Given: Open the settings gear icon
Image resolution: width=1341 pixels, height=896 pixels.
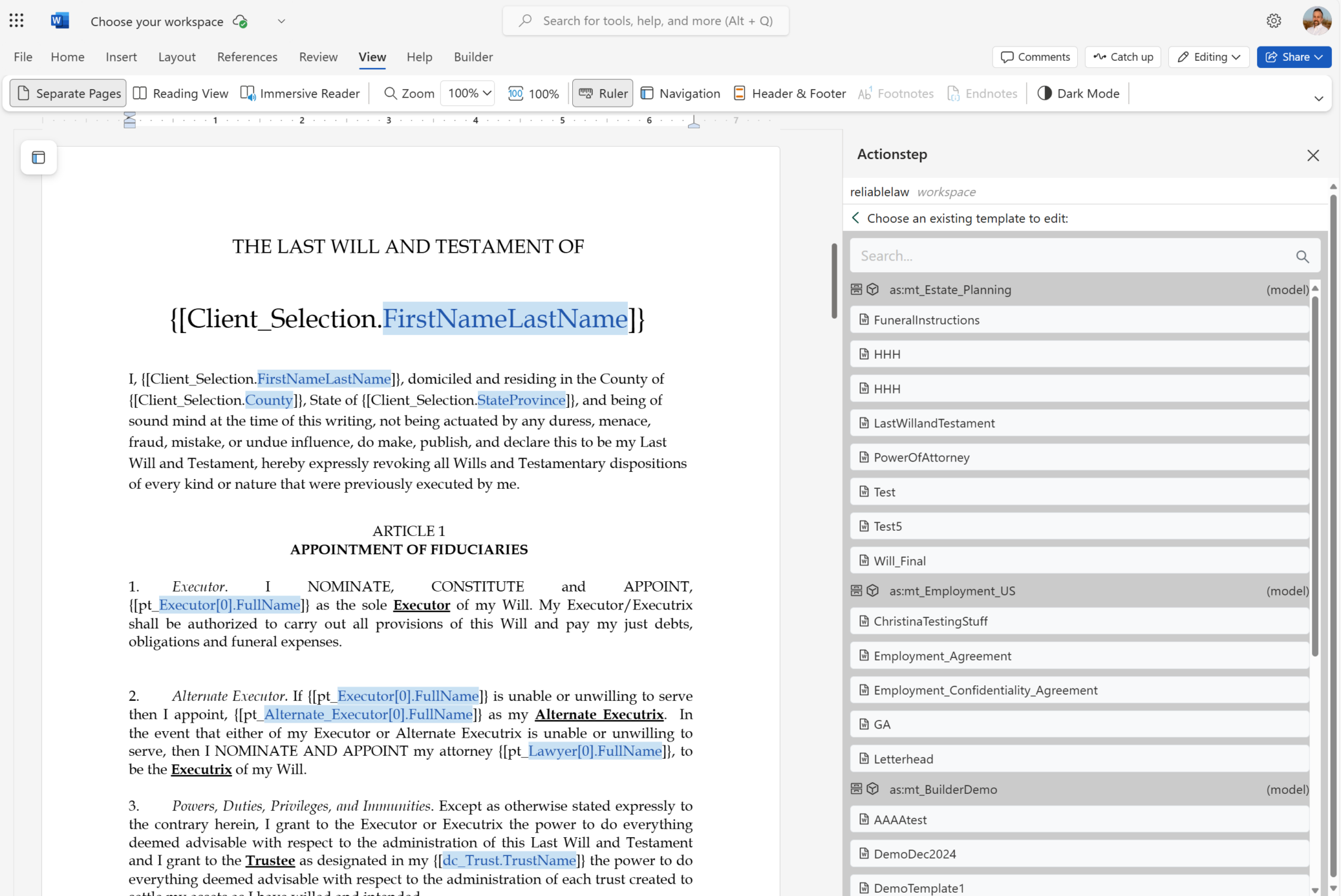Looking at the screenshot, I should pos(1274,21).
